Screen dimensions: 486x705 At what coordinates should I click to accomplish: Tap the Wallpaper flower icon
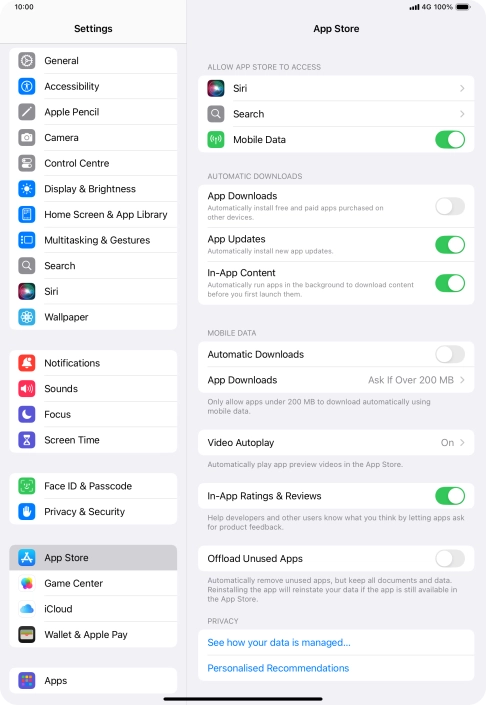coord(27,317)
